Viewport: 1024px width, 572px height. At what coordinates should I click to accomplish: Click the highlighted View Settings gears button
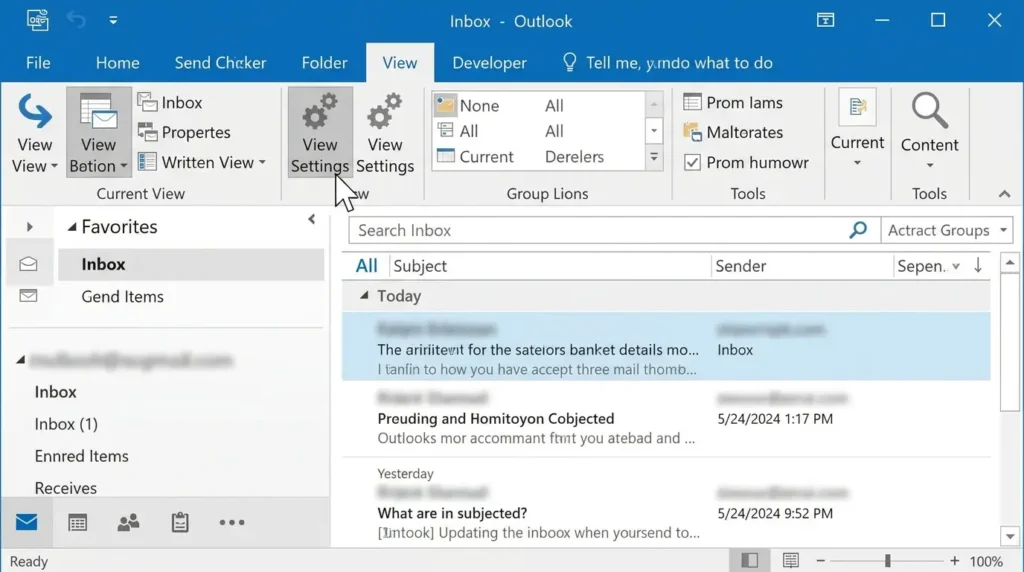[x=320, y=133]
